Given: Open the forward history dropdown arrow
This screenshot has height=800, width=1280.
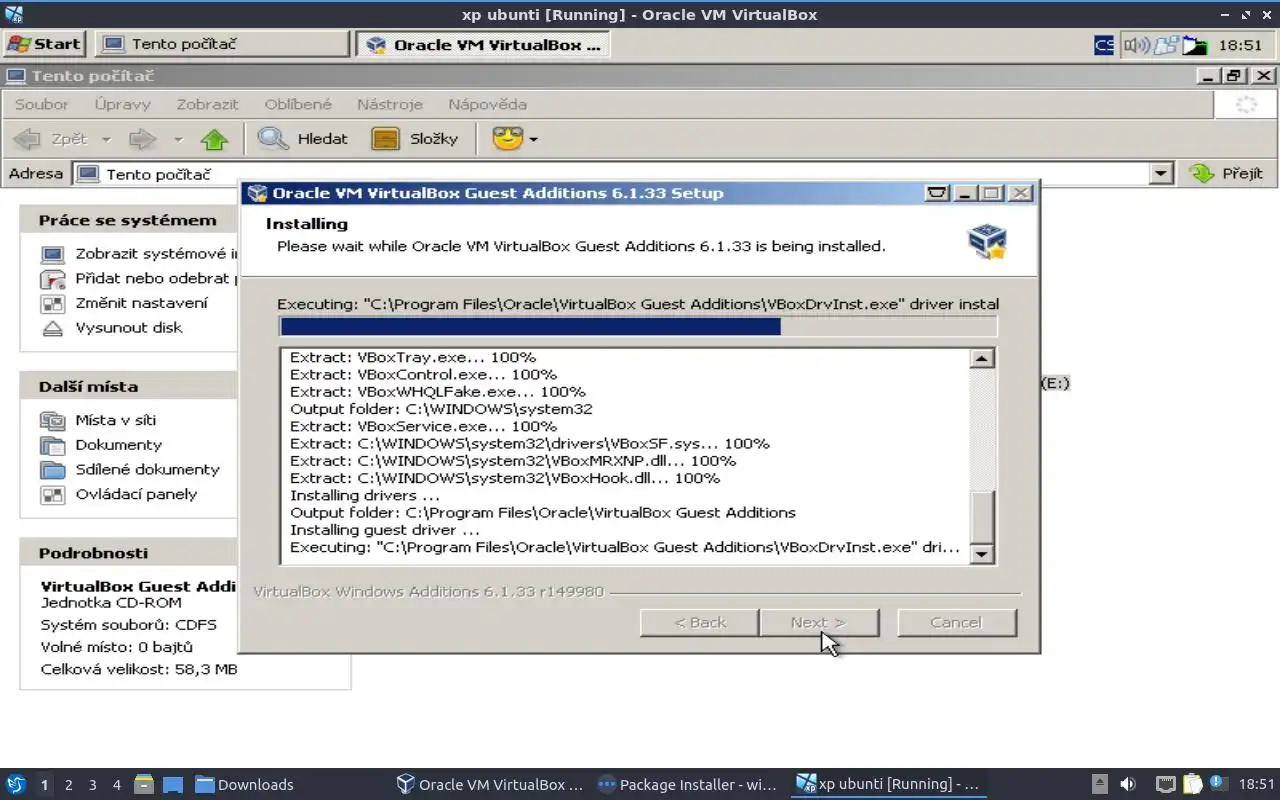Looking at the screenshot, I should (x=178, y=139).
